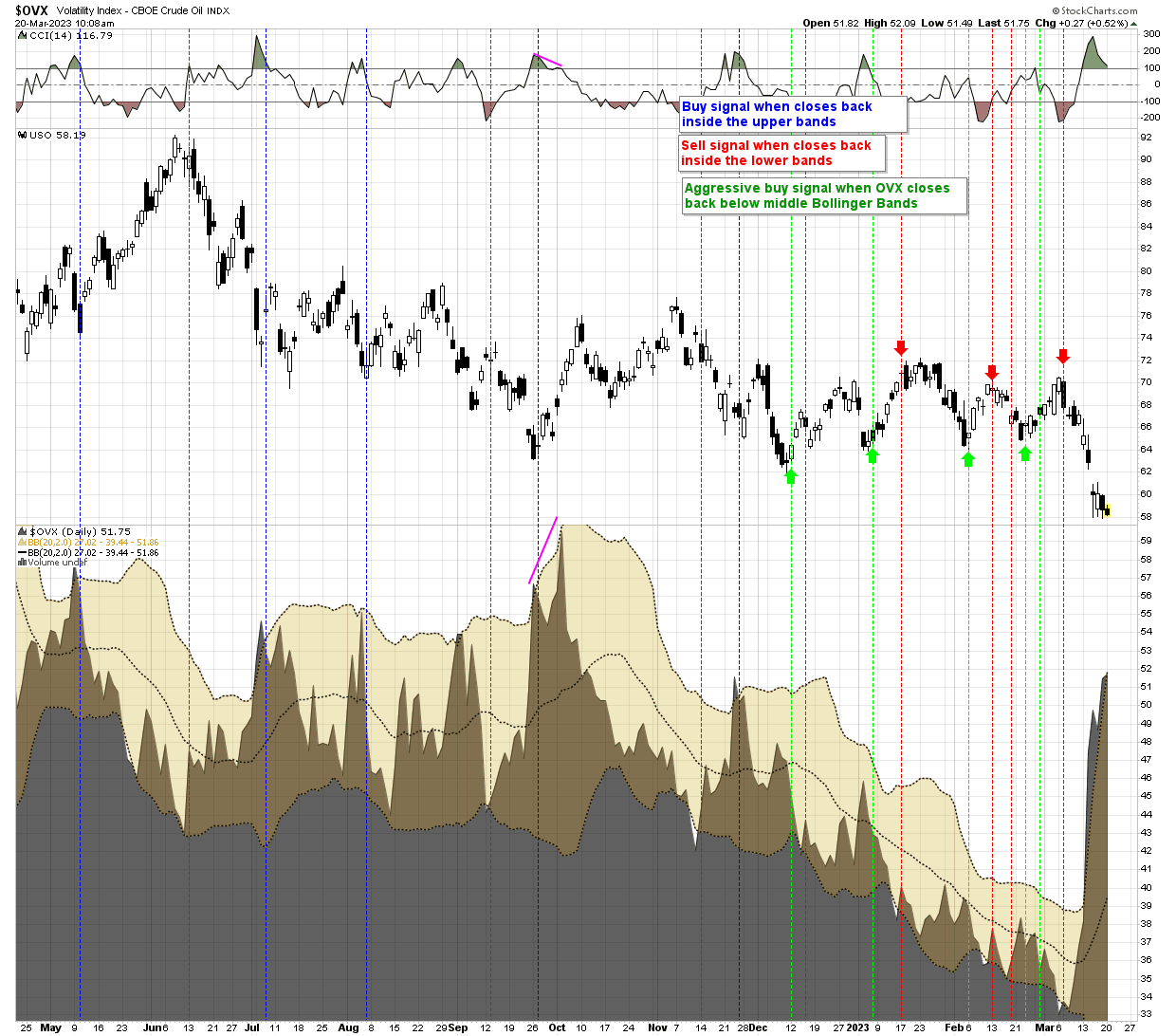
Task: Click the yellow last-price marker on USO
Action: (x=1107, y=512)
